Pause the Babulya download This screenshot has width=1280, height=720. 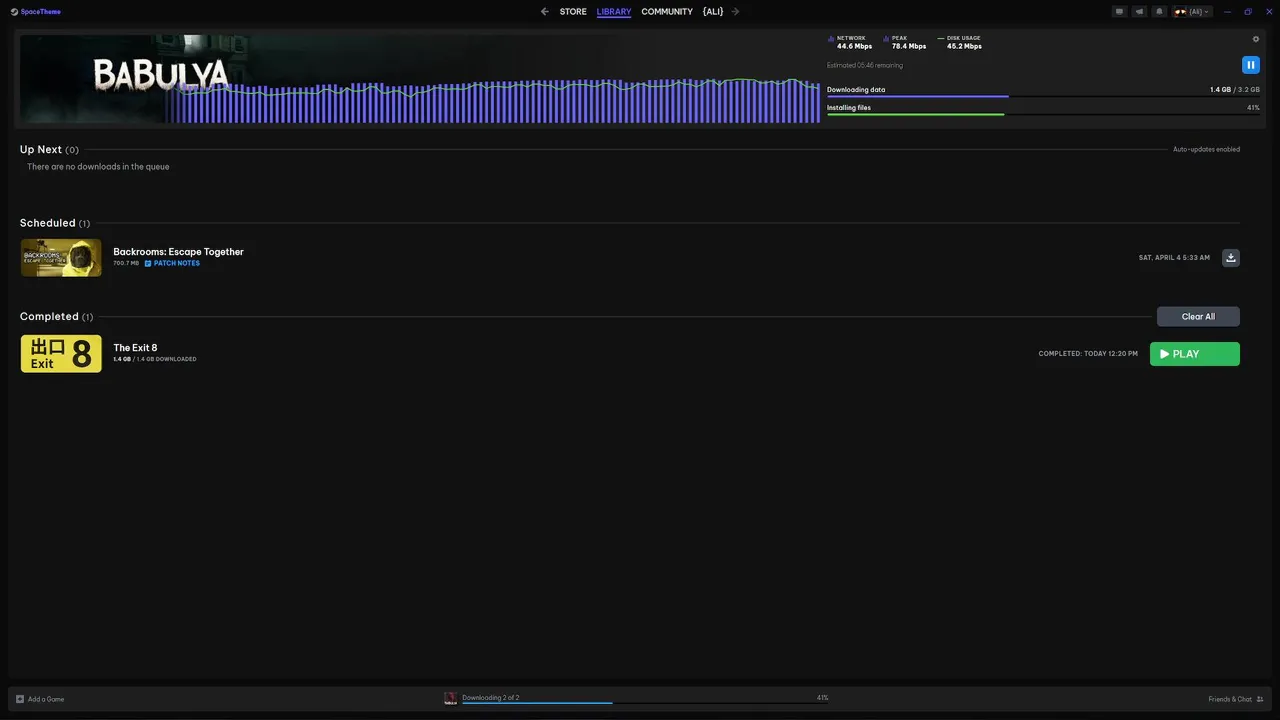coord(1250,65)
